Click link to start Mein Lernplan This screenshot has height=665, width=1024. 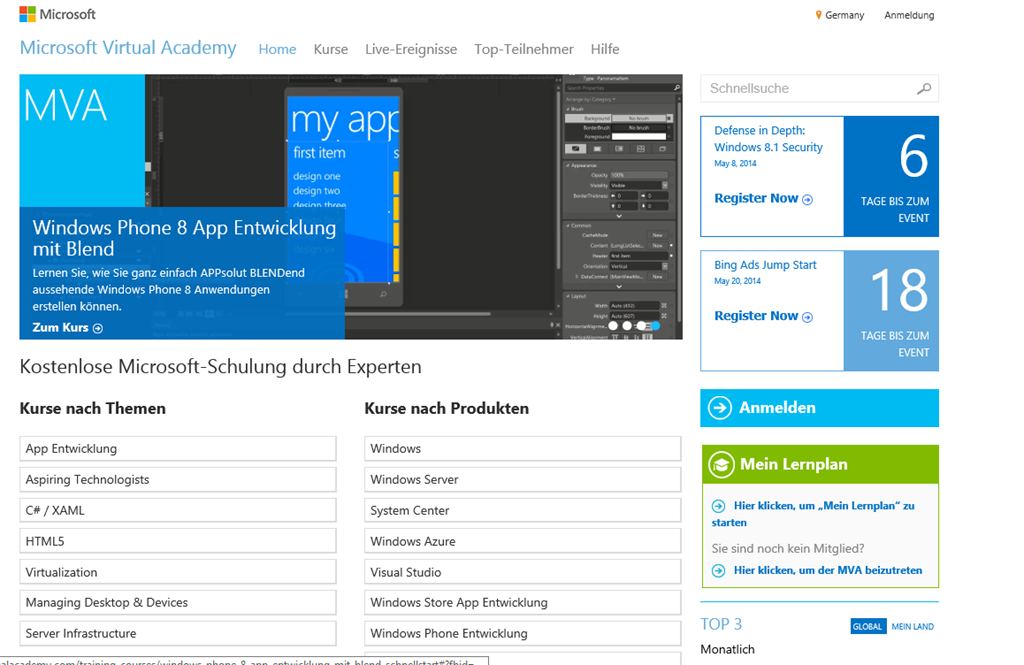pos(813,514)
